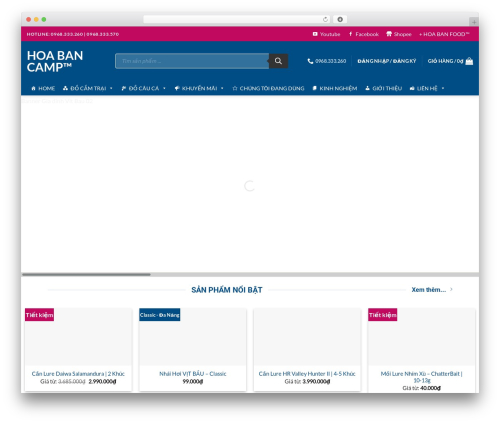Click the browser reload icon
The width and height of the screenshot is (500, 423).
(325, 19)
